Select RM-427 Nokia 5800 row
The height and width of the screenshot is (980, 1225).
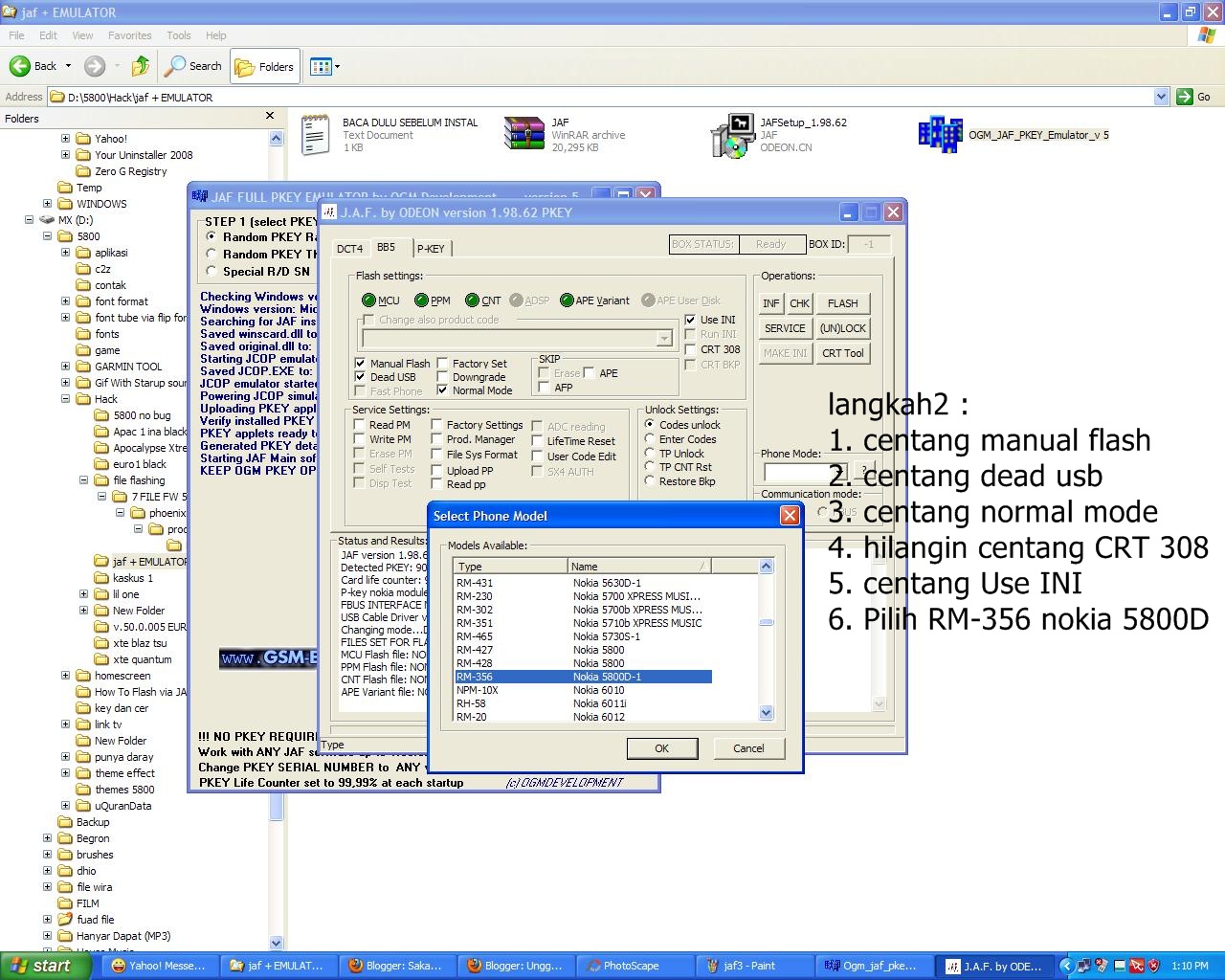pos(583,650)
